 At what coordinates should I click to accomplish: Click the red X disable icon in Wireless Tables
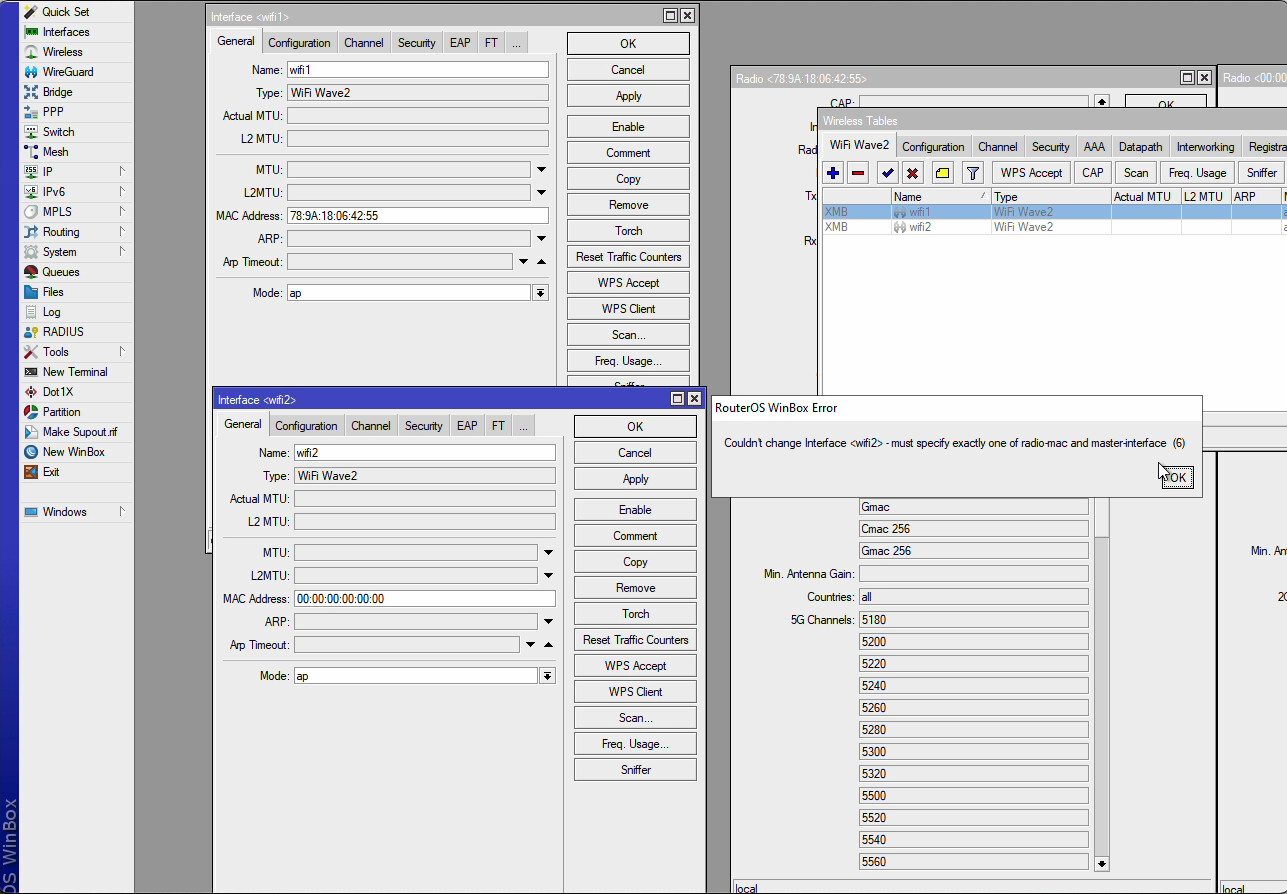point(912,173)
